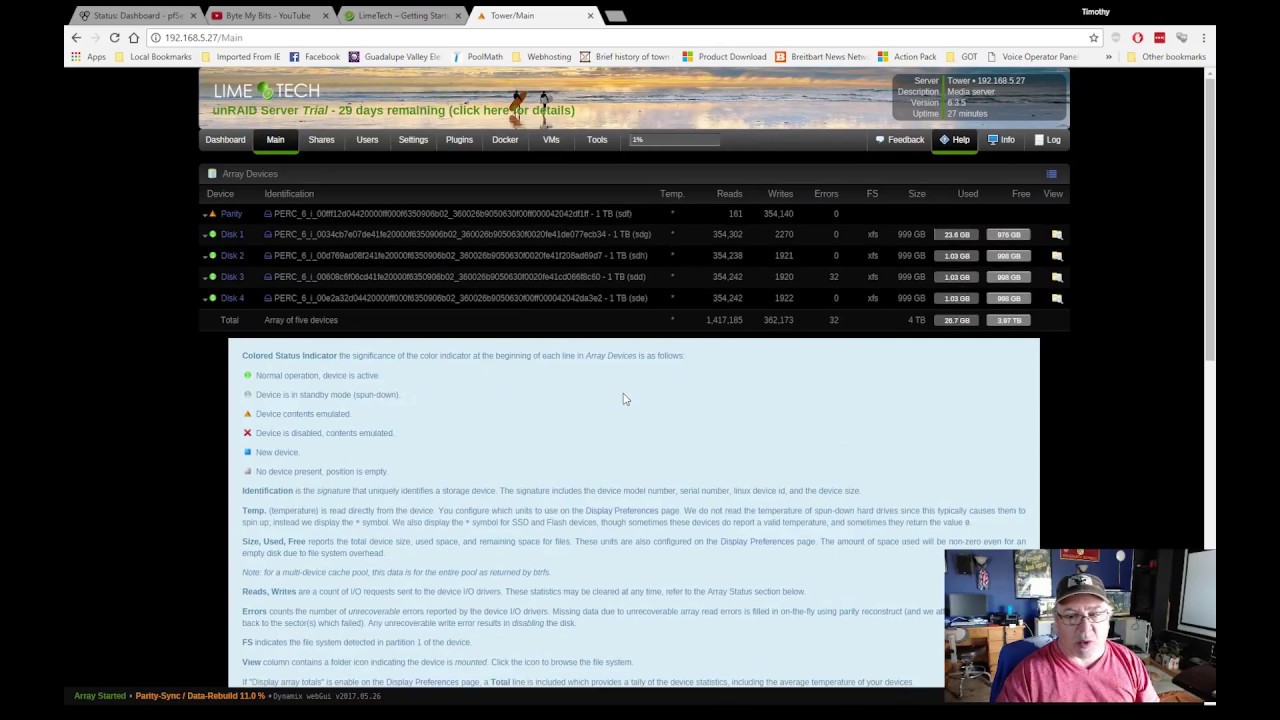The width and height of the screenshot is (1280, 720).
Task: Open the Disk 4 device link
Action: point(232,298)
